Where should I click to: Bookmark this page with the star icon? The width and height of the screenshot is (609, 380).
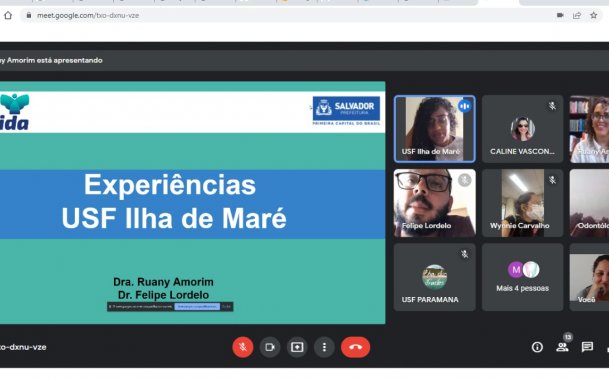pyautogui.click(x=593, y=16)
